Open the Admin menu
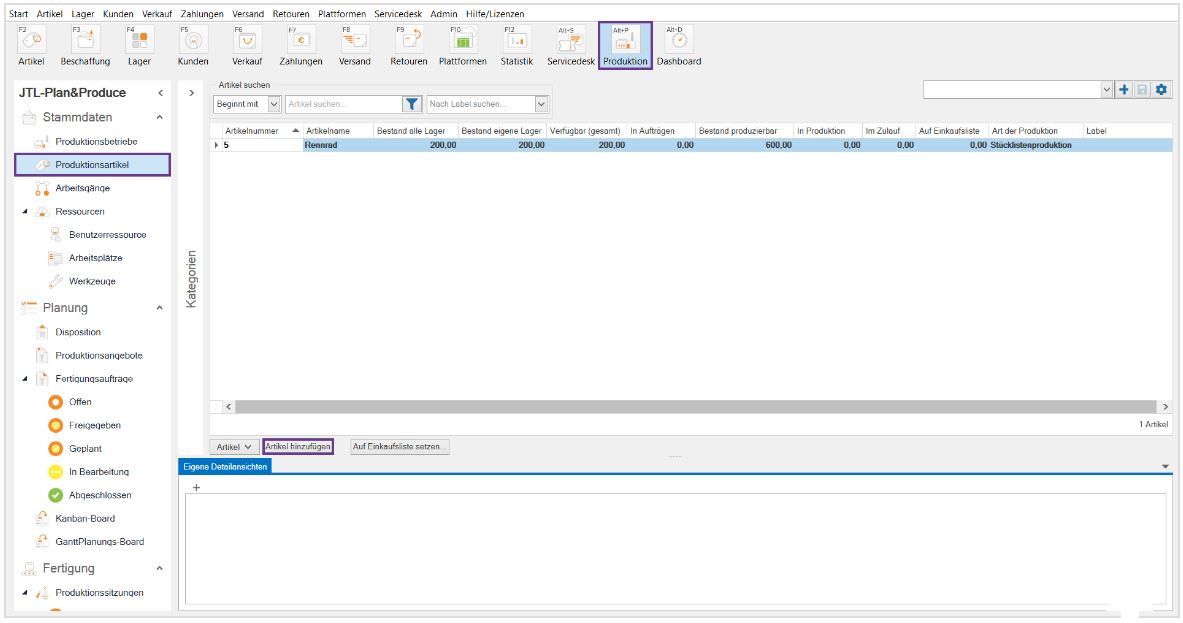1183x623 pixels. [x=444, y=14]
